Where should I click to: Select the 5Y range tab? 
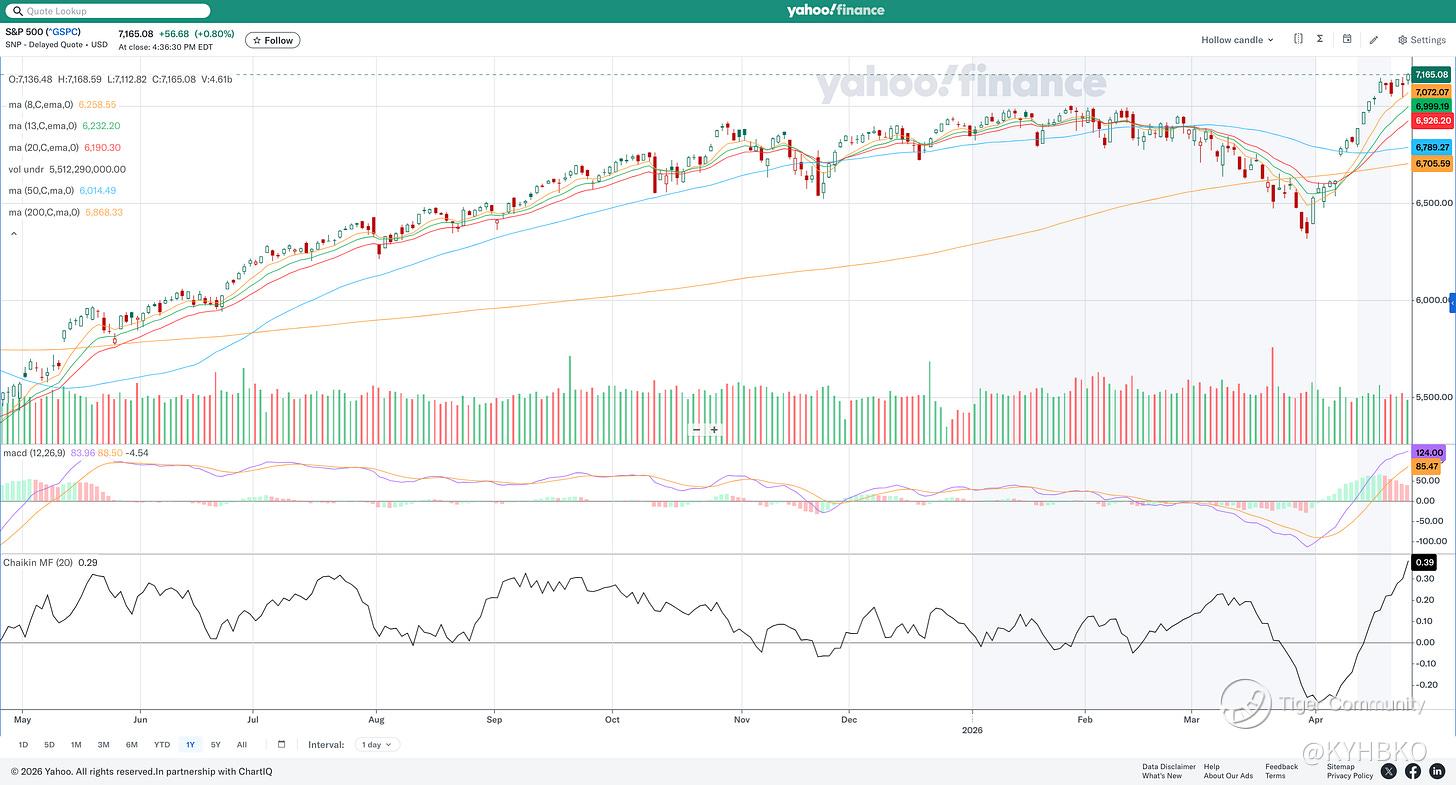click(x=215, y=744)
